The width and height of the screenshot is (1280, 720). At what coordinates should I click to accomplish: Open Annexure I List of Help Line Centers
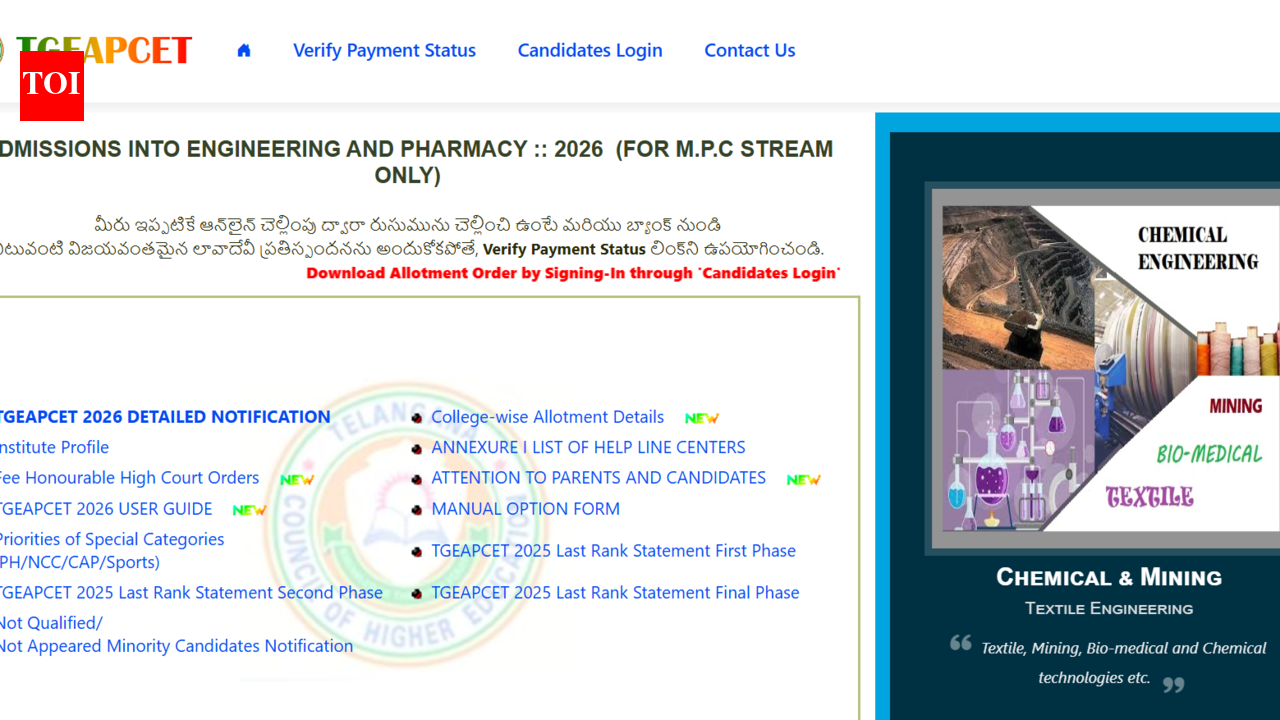point(588,447)
